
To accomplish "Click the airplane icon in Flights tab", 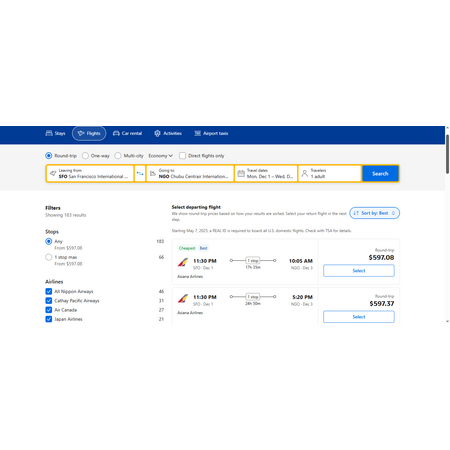I will point(81,133).
